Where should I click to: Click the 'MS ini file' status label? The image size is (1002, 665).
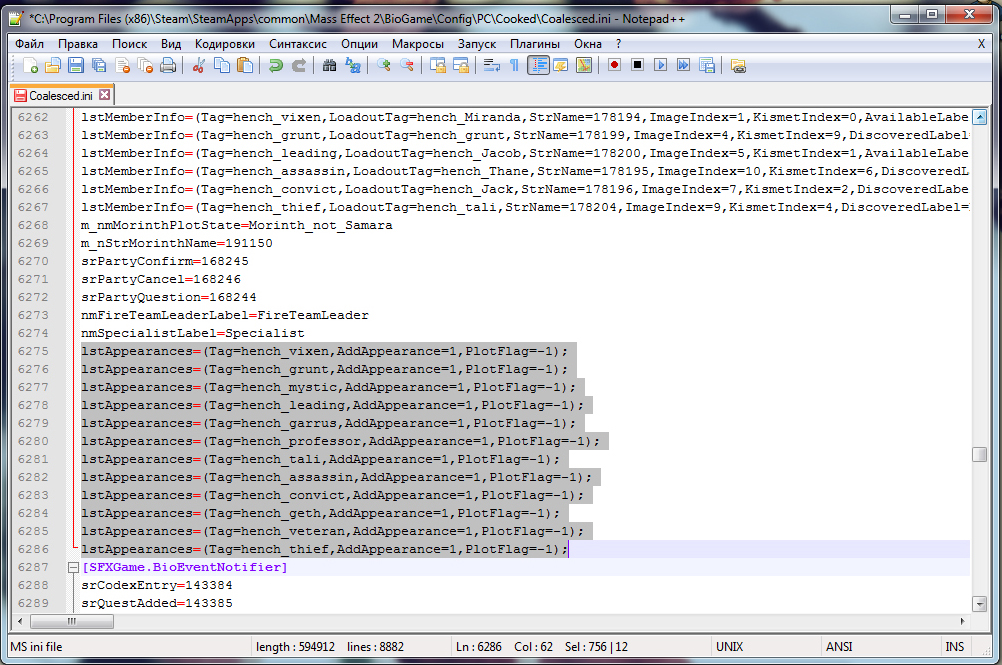pyautogui.click(x=36, y=646)
